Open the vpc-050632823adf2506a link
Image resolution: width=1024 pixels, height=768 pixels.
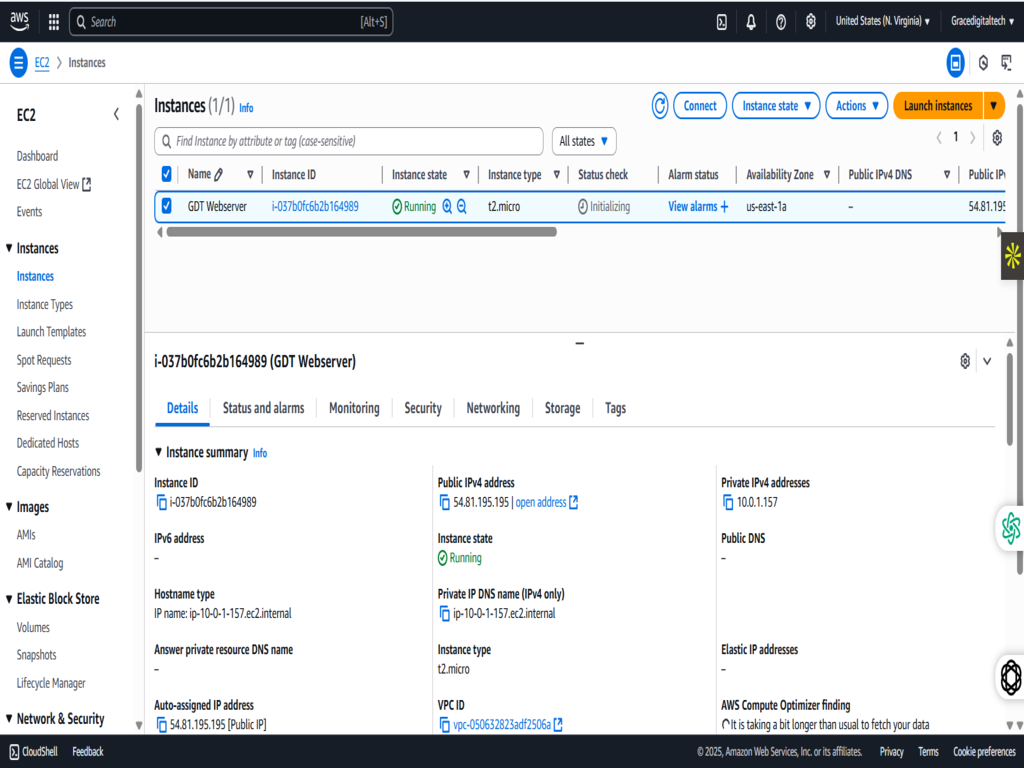click(x=502, y=724)
